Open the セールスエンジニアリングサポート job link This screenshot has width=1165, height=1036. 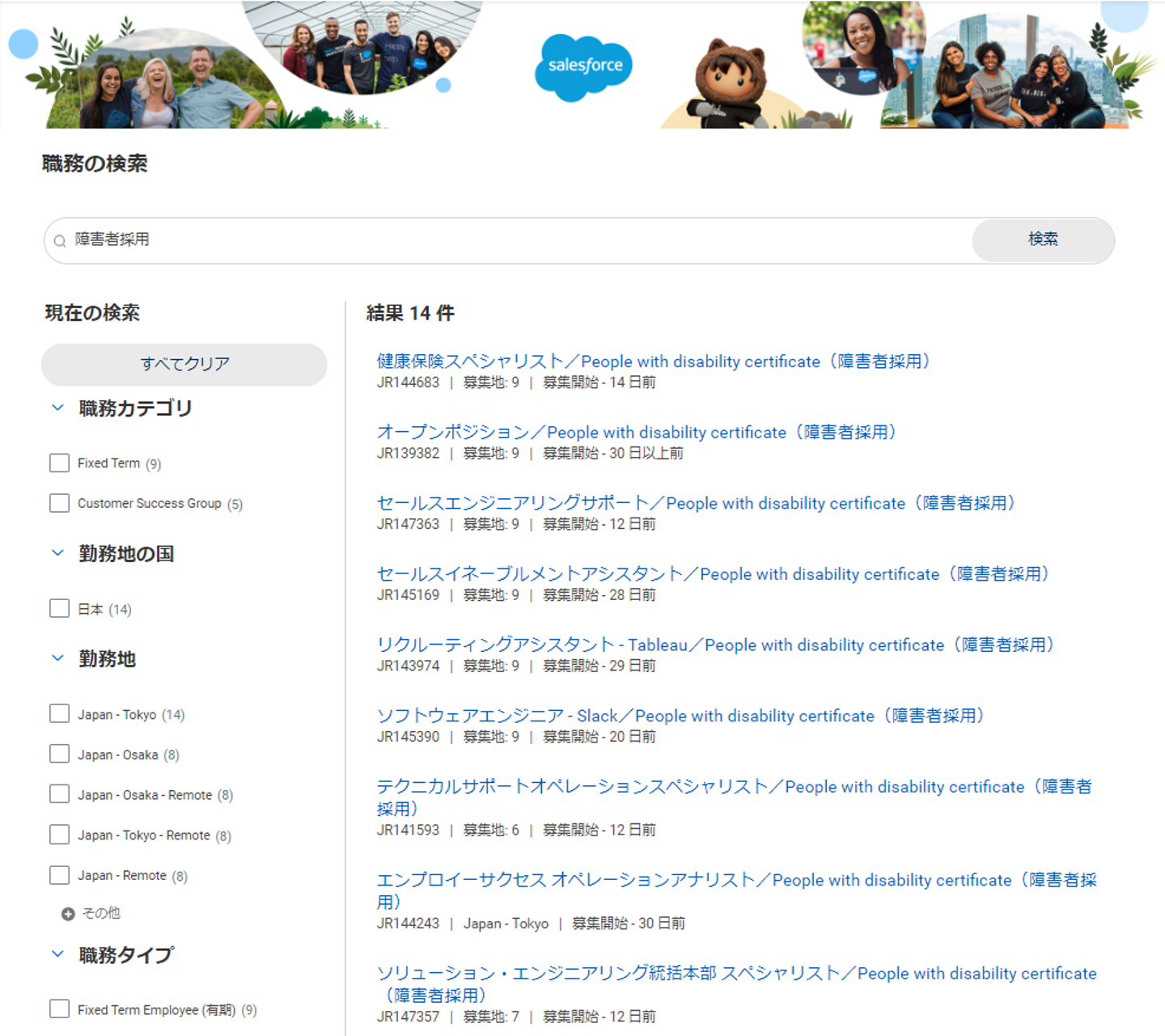pyautogui.click(x=697, y=503)
